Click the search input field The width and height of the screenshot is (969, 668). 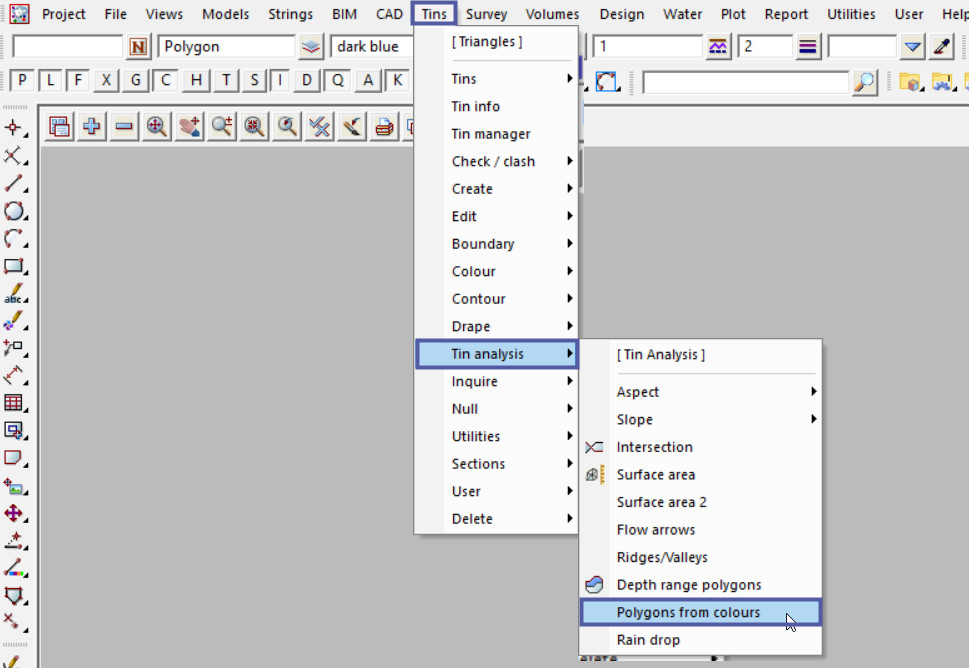745,82
